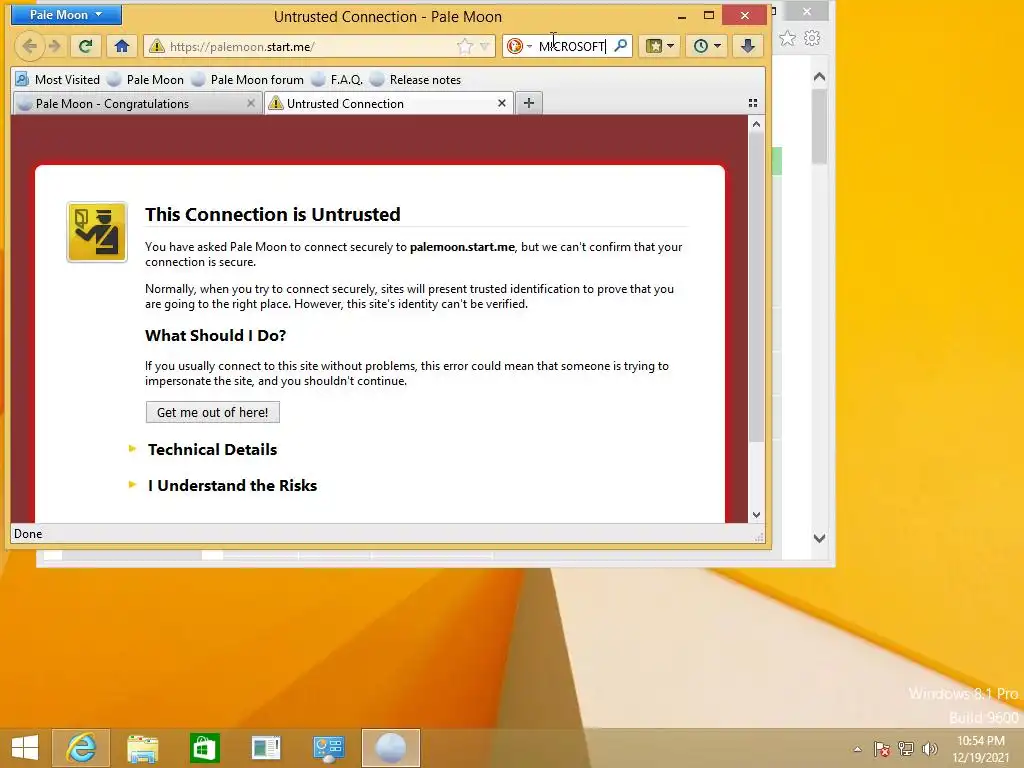Expand I Understand the Risks section
This screenshot has height=768, width=1024.
click(x=232, y=485)
